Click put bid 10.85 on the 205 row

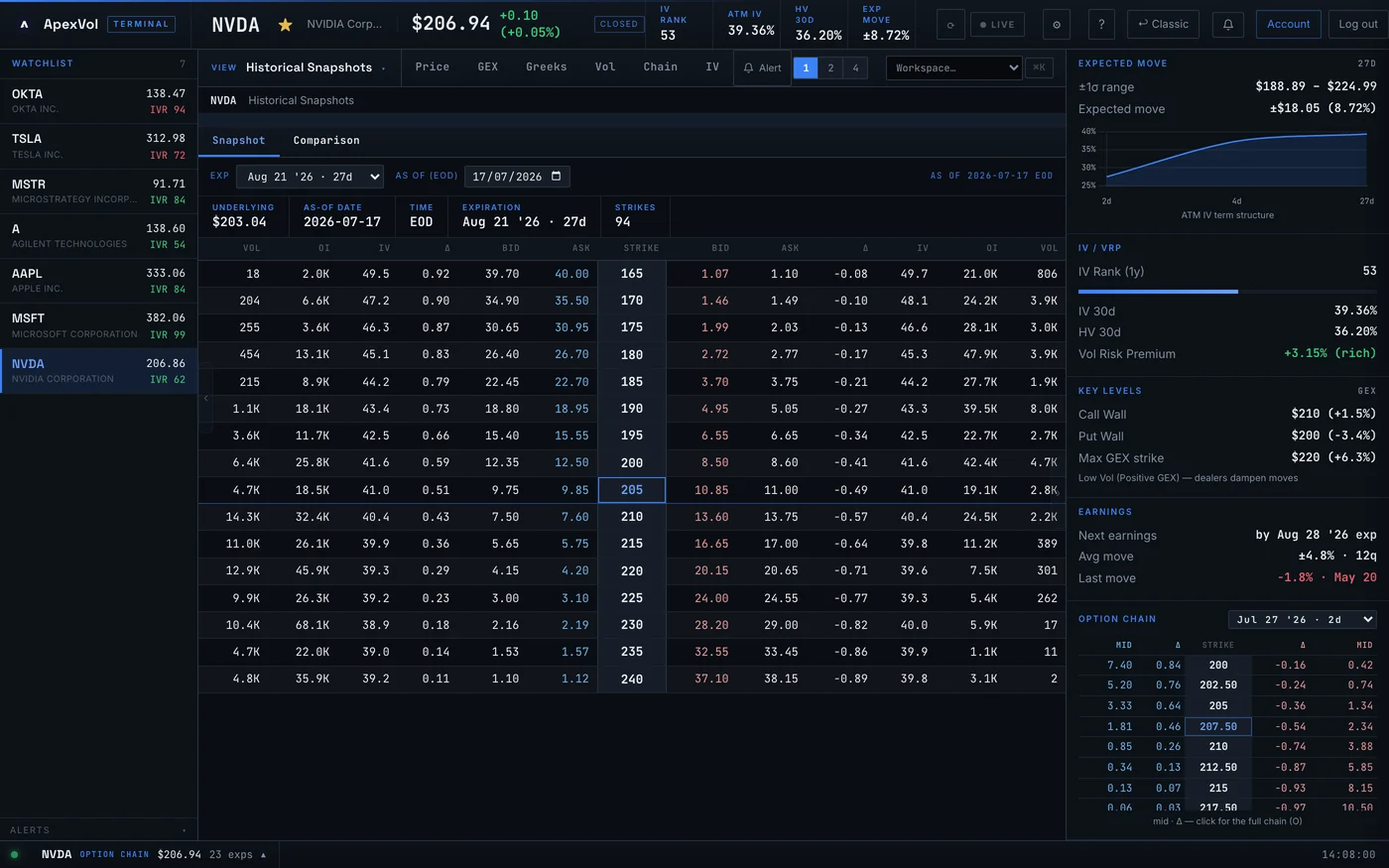point(711,490)
